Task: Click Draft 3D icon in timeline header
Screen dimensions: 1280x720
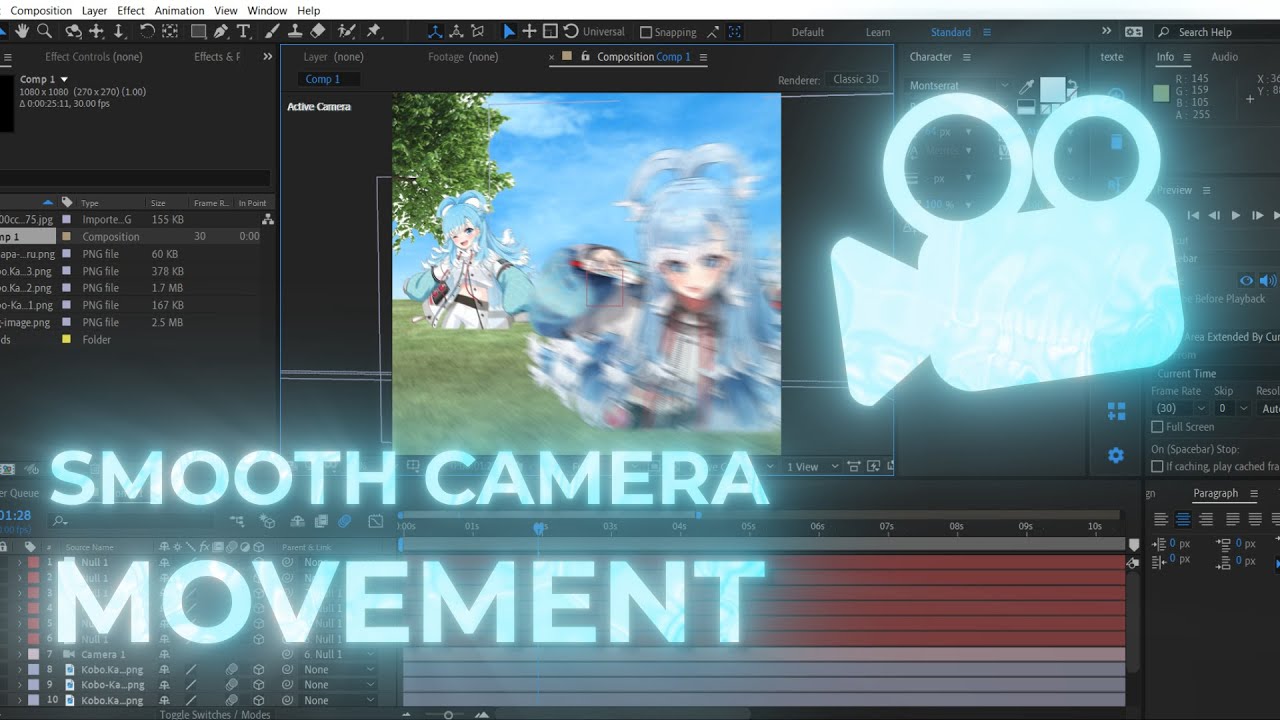Action: (x=267, y=521)
